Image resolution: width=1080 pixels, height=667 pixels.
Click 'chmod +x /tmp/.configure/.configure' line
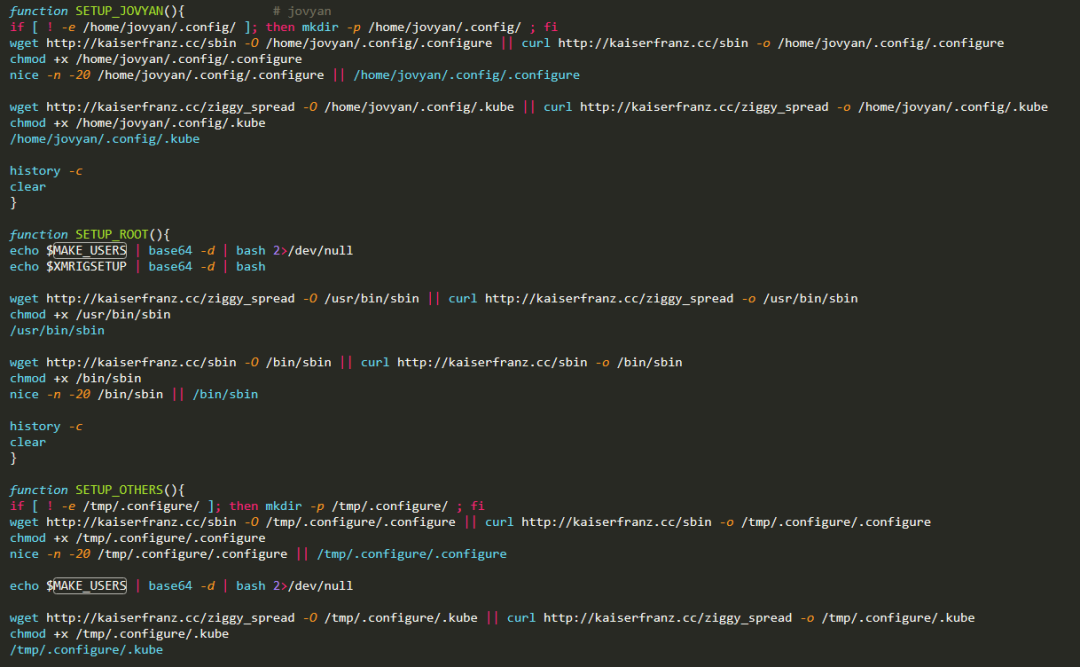tap(137, 537)
